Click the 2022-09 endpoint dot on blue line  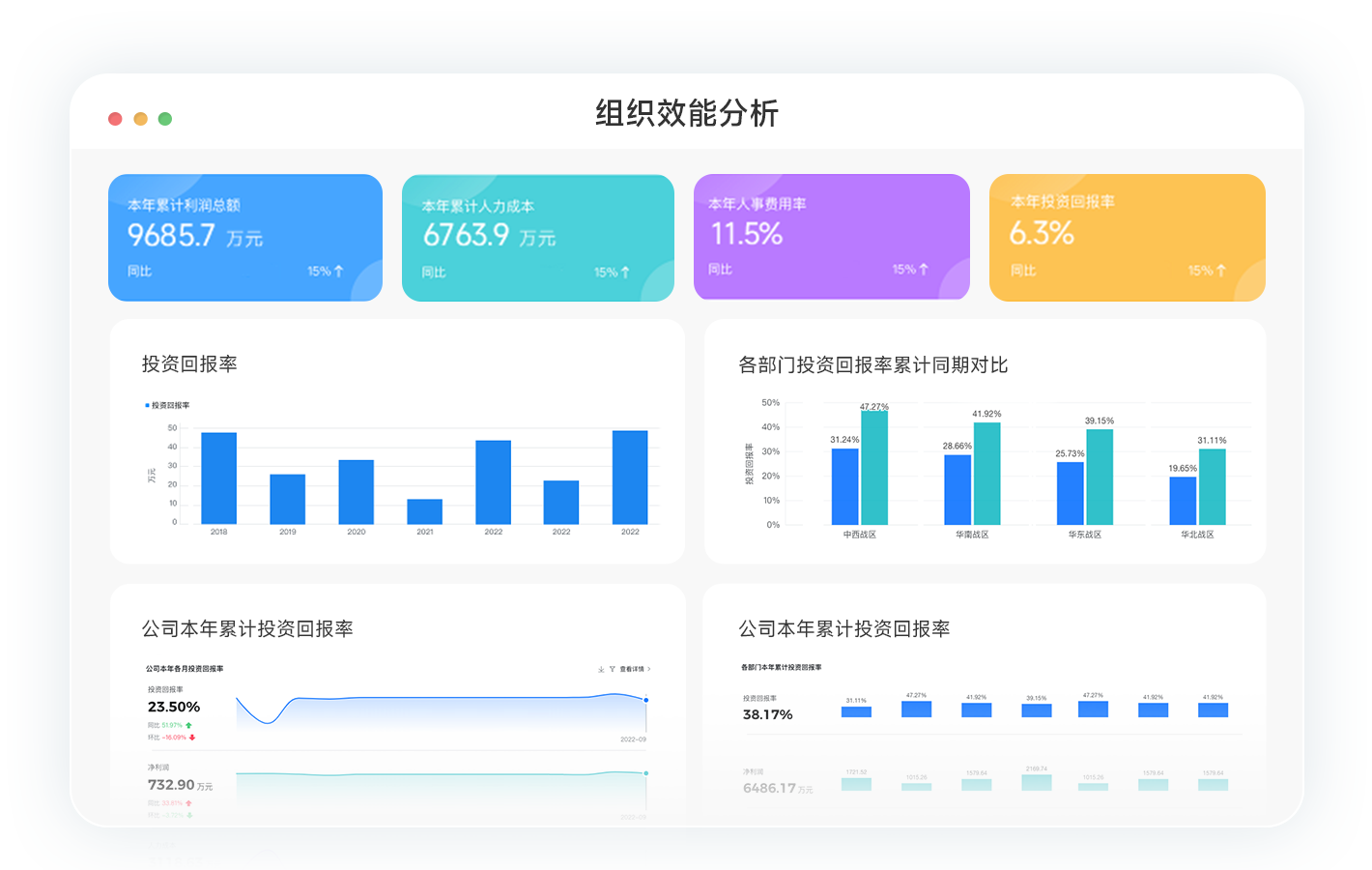coord(646,700)
